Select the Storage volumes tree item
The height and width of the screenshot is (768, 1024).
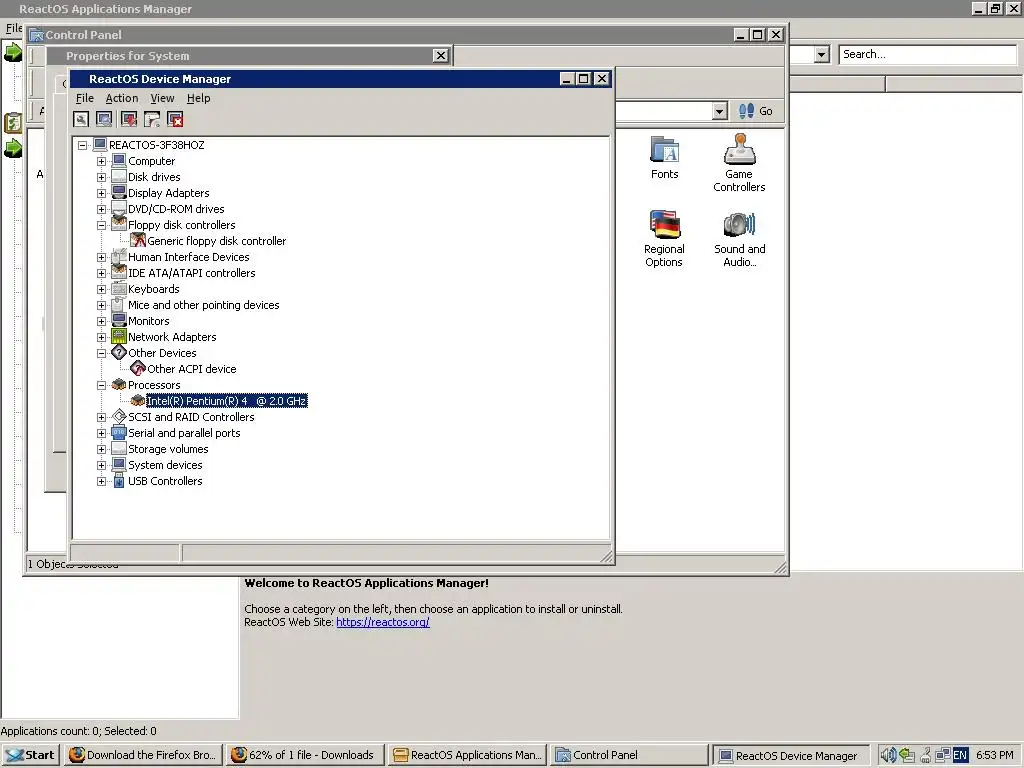(x=168, y=449)
